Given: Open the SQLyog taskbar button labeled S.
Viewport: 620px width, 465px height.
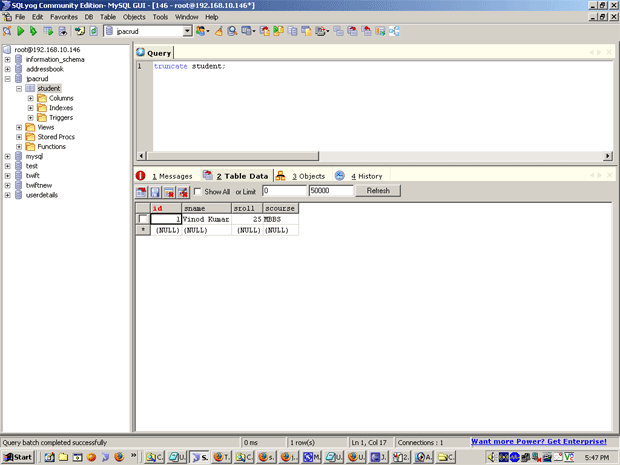Looking at the screenshot, I should click(x=200, y=457).
